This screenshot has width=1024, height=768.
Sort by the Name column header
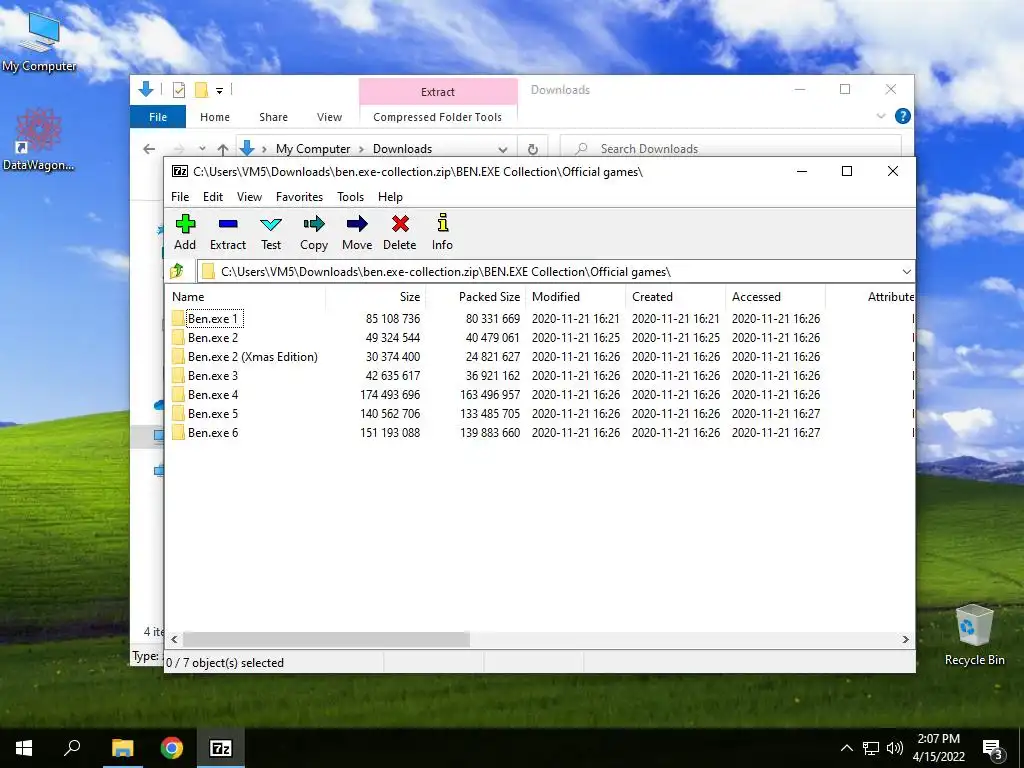click(x=245, y=296)
